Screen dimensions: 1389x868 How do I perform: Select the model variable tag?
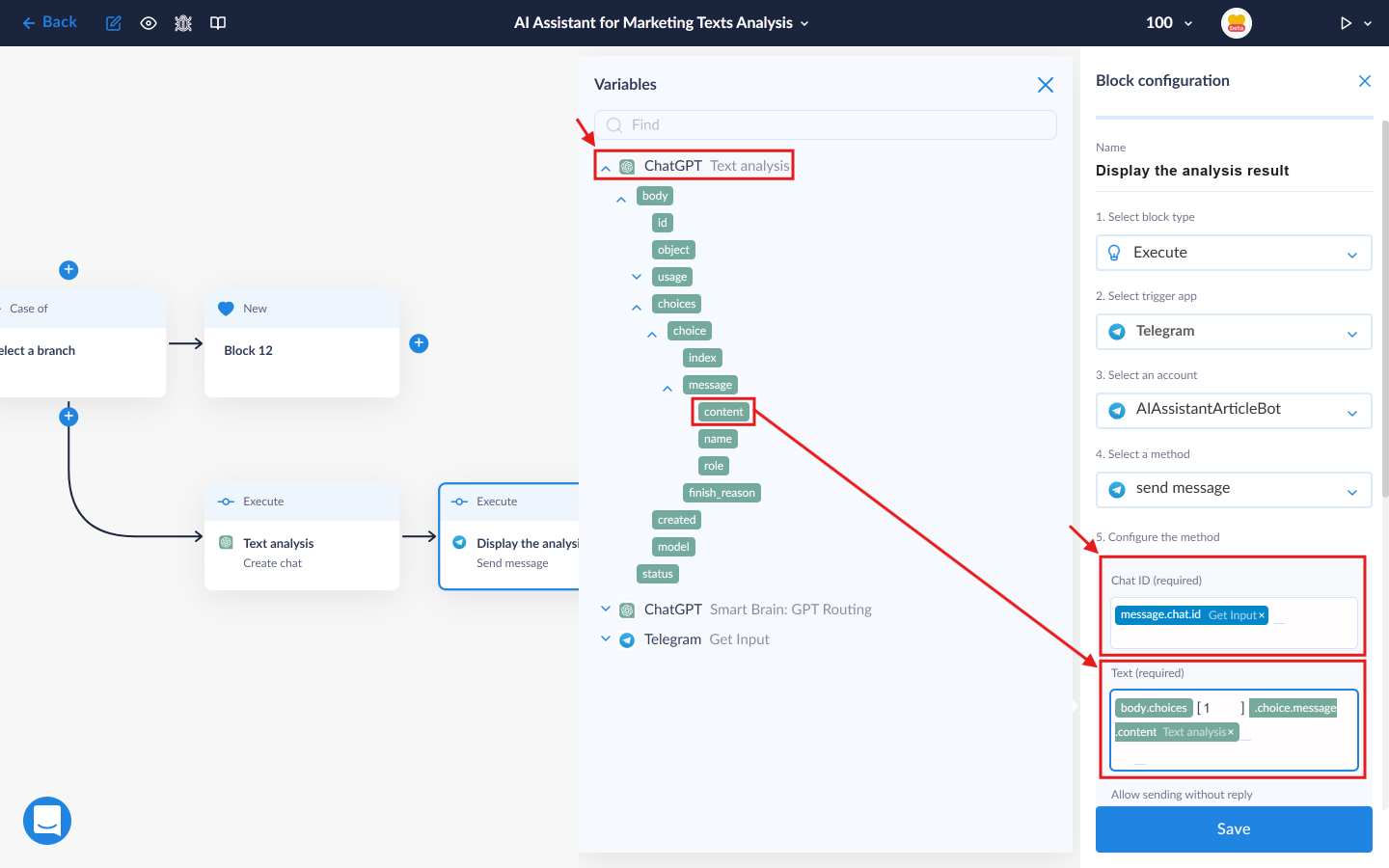[673, 547]
